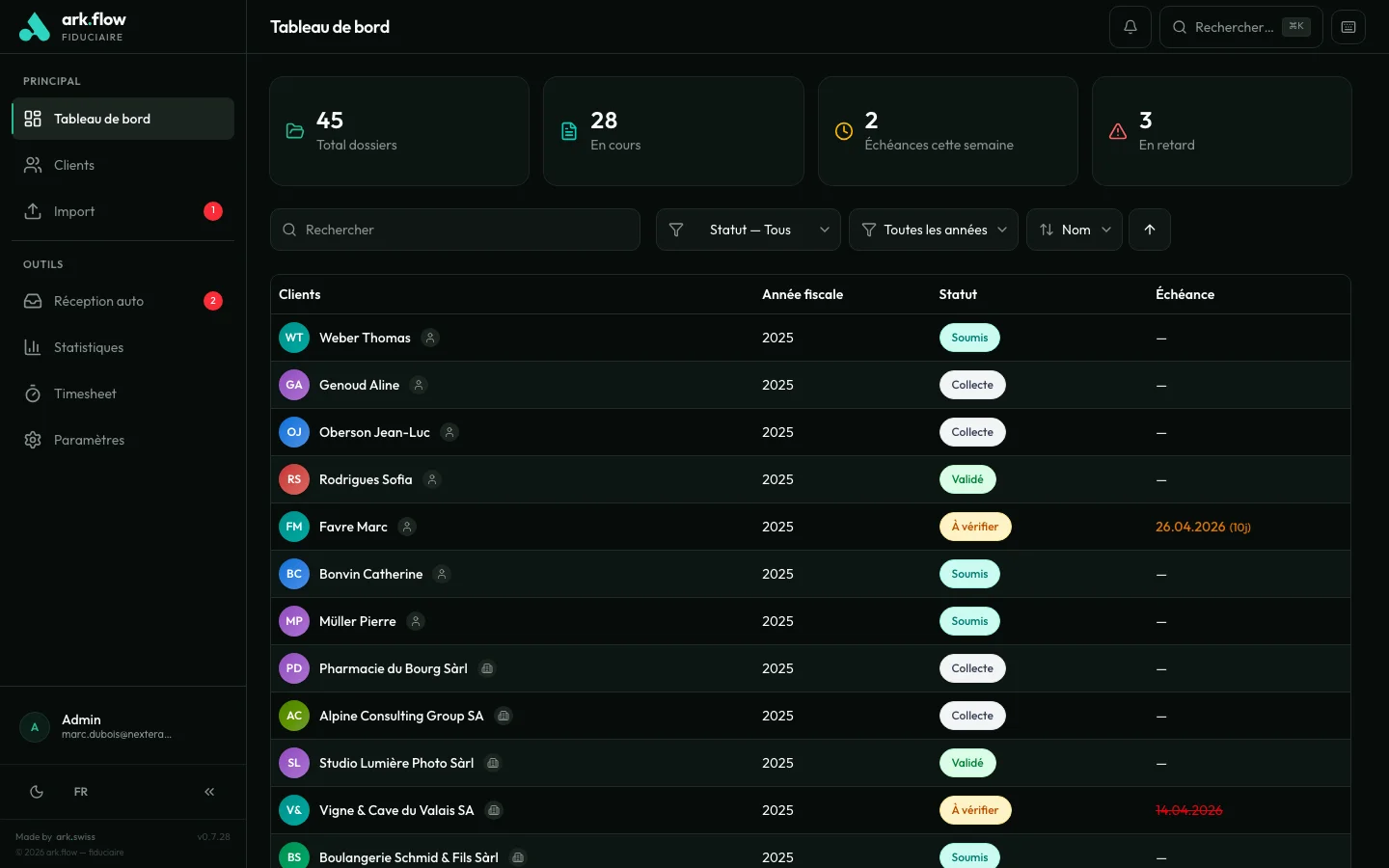The width and height of the screenshot is (1389, 868).
Task: Toggle dark mode with the moon icon
Action: point(37,792)
